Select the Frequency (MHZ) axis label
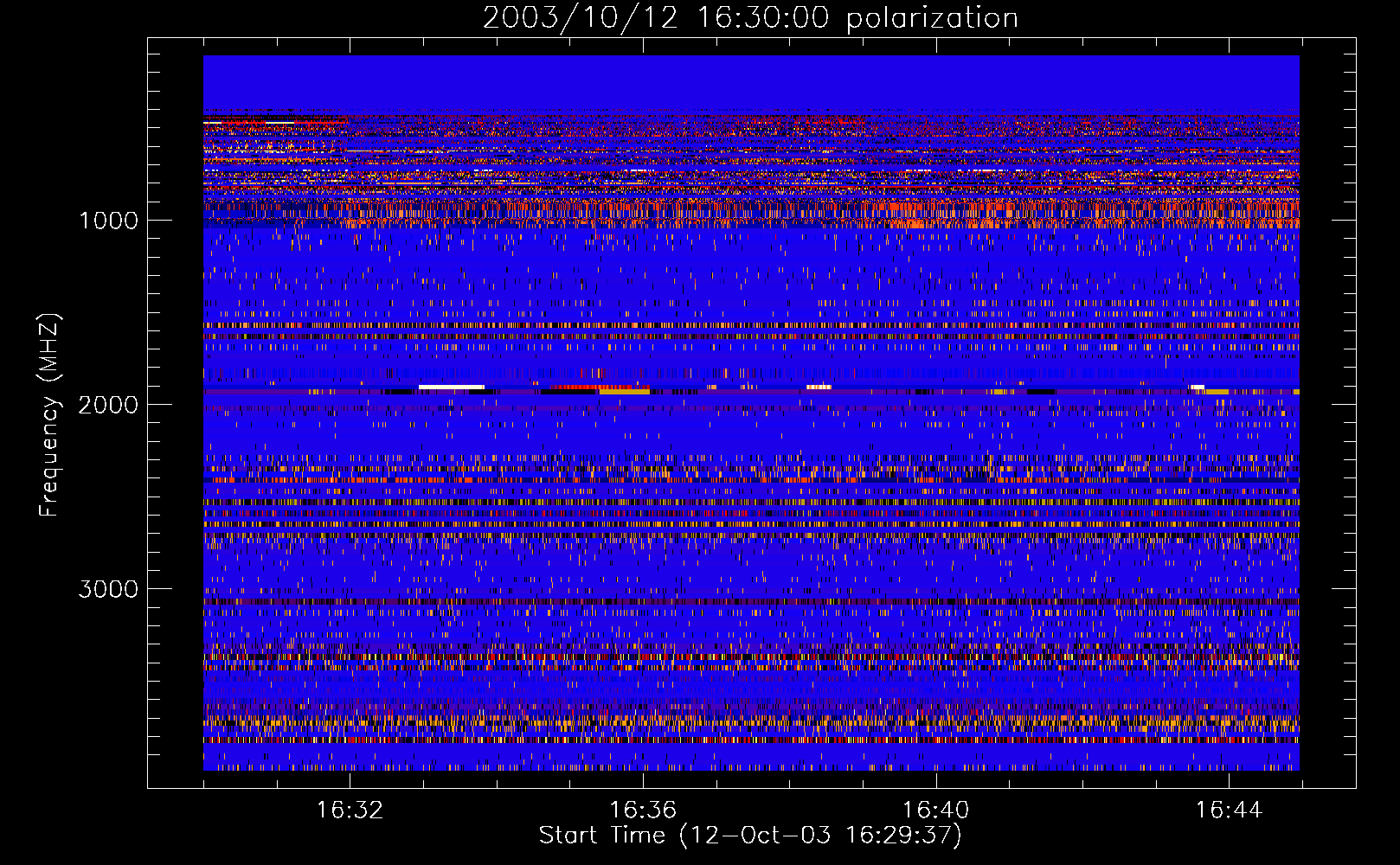The image size is (1400, 865). [50, 415]
